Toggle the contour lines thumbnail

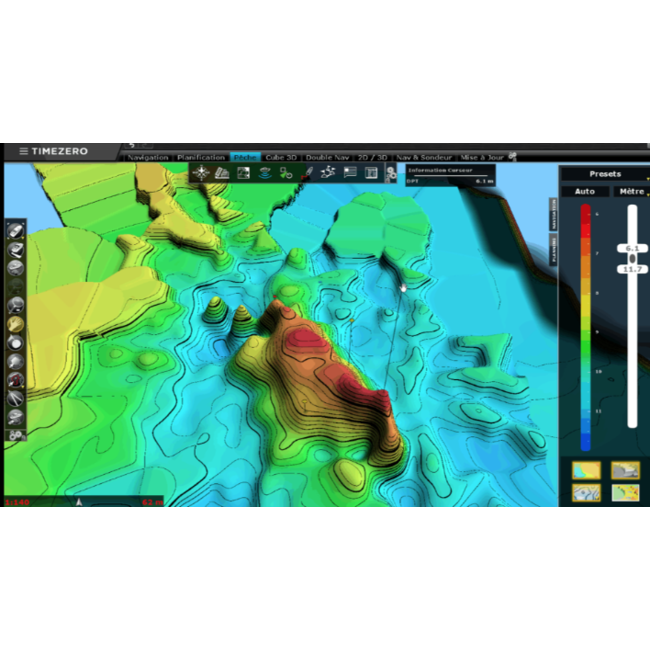tap(586, 492)
